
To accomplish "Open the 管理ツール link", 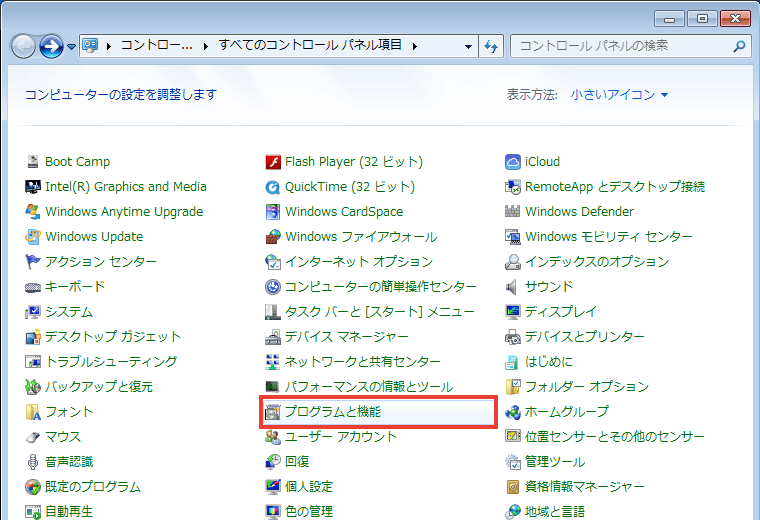I will (555, 462).
